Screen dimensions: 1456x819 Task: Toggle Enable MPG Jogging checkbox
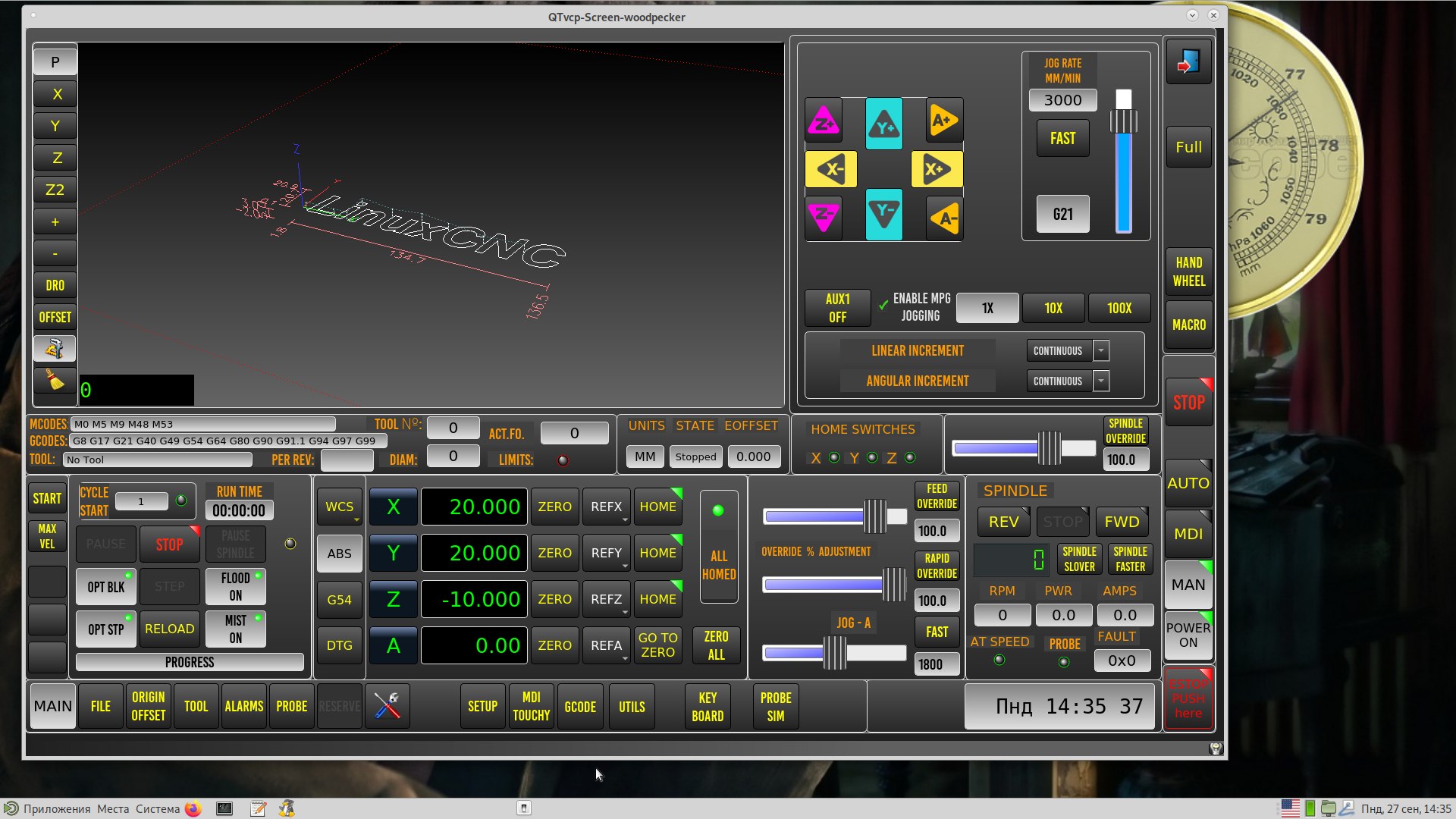883,306
